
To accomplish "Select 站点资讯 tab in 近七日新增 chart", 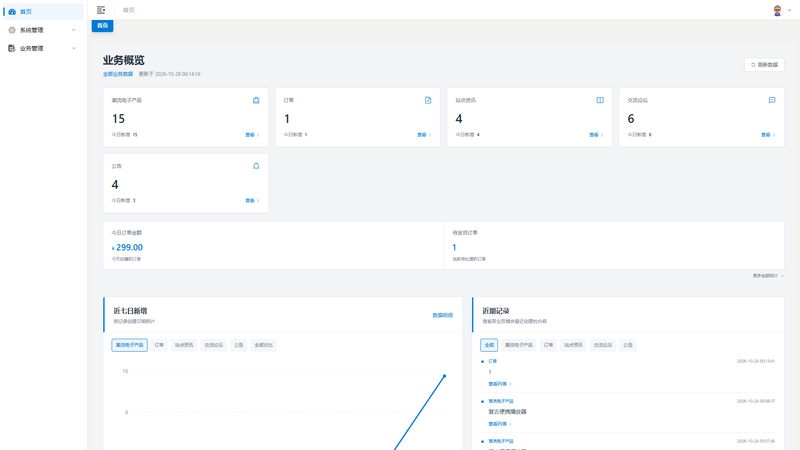I will coord(184,345).
